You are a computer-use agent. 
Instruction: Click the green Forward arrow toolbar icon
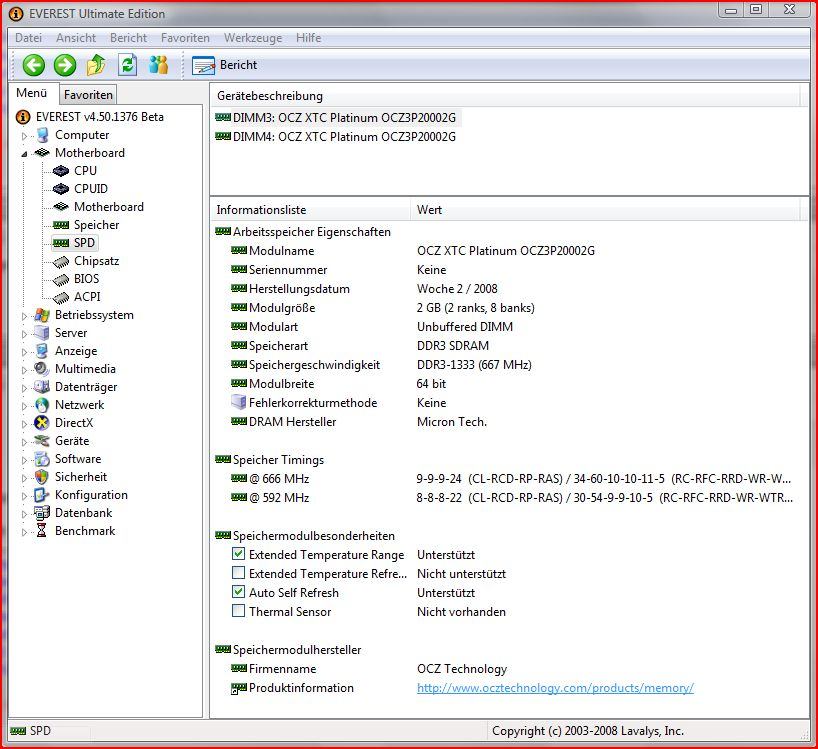pos(65,65)
